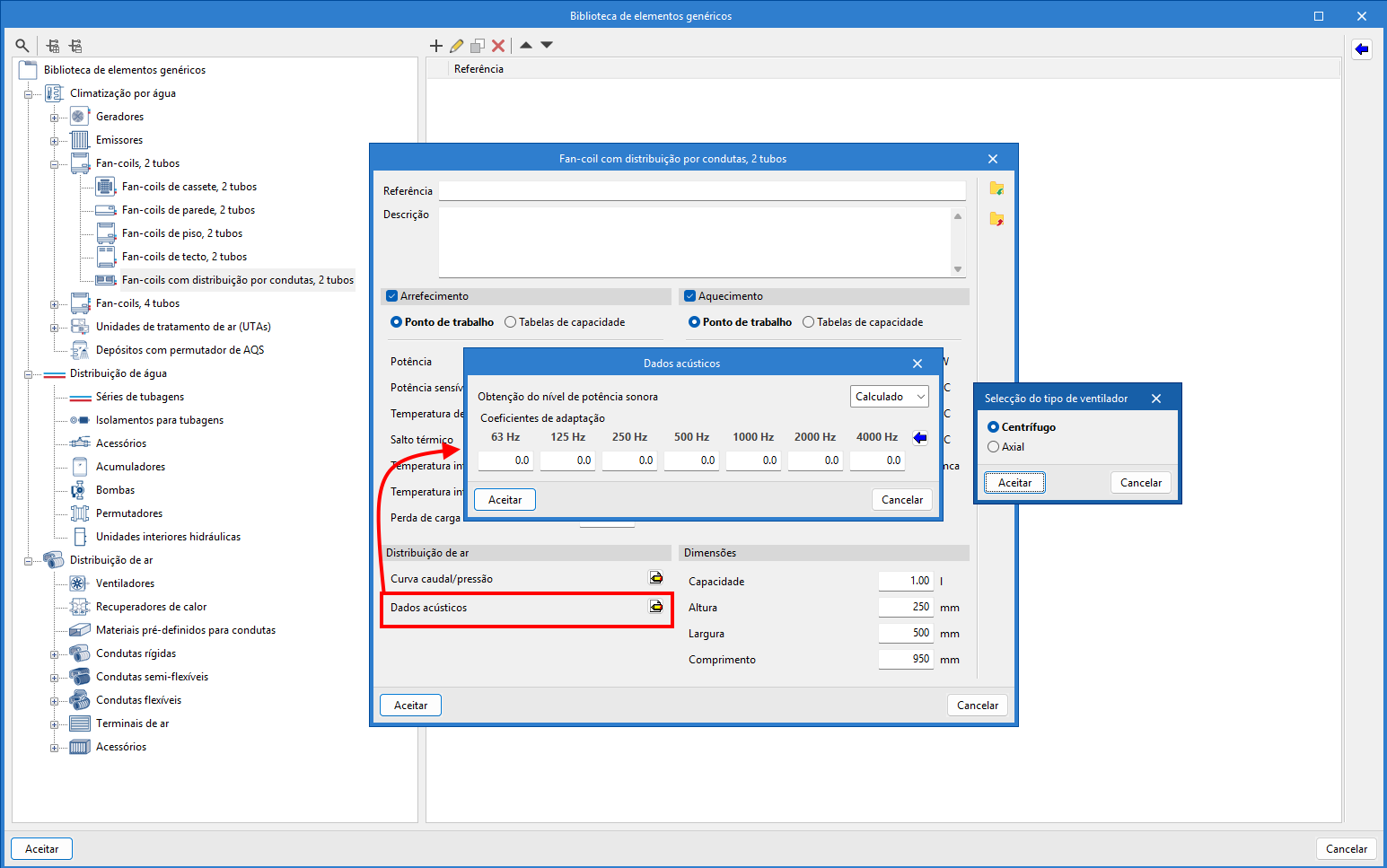Open the Curva caudal/pressão editor icon
The height and width of the screenshot is (868, 1387).
(656, 578)
